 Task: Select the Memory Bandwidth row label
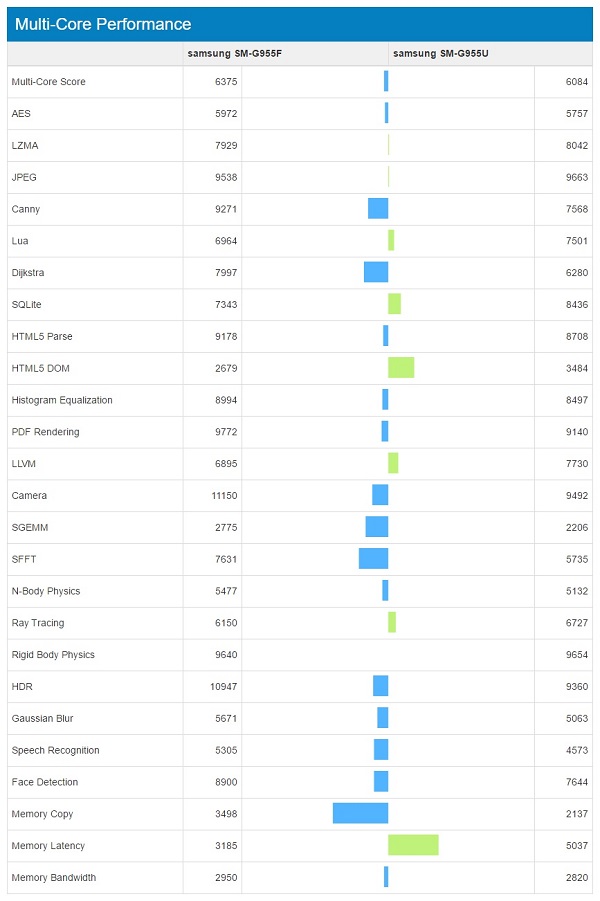54,878
